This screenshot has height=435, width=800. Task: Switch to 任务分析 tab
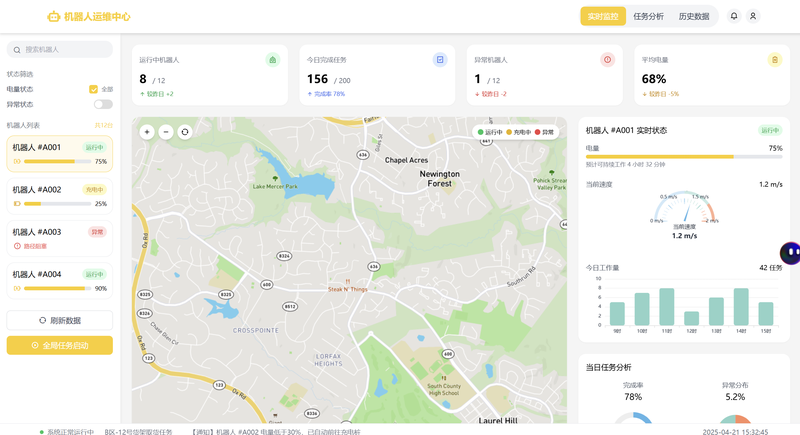coord(648,16)
